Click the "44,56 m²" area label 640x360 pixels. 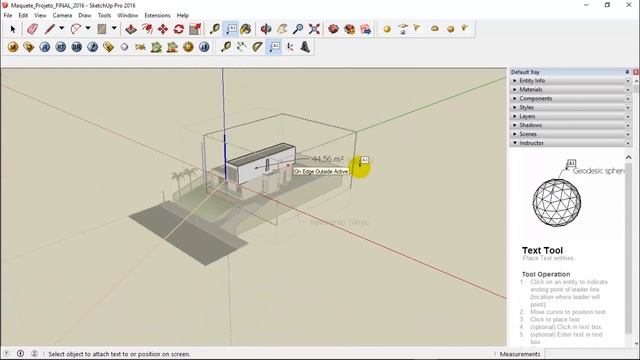pos(327,159)
